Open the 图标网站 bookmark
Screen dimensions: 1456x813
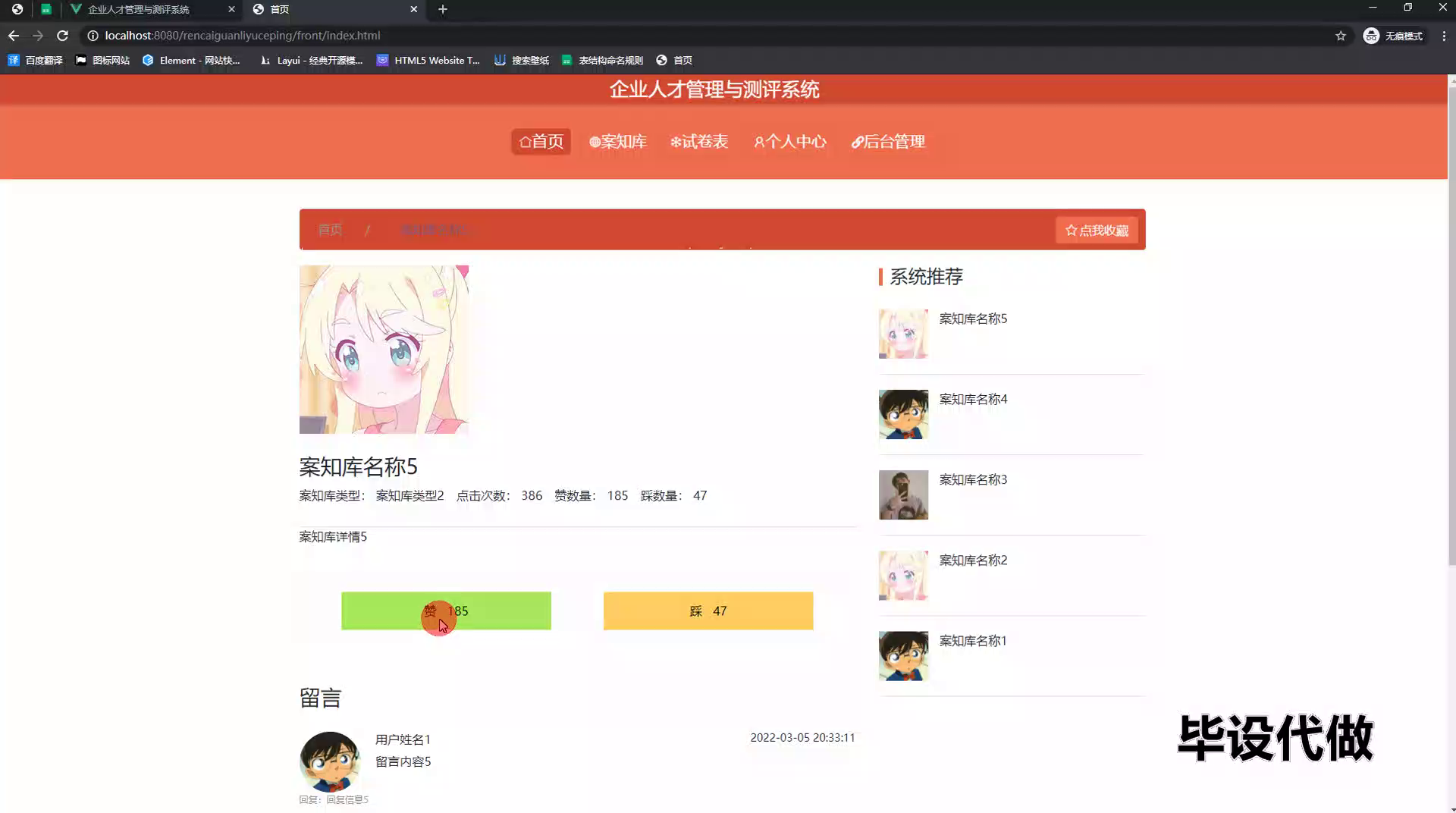102,60
